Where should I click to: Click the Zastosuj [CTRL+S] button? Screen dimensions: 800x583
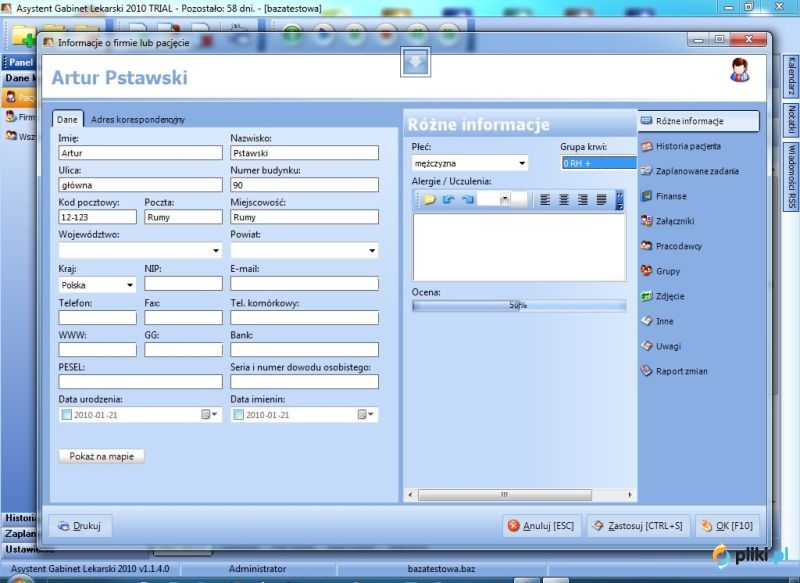pyautogui.click(x=638, y=526)
